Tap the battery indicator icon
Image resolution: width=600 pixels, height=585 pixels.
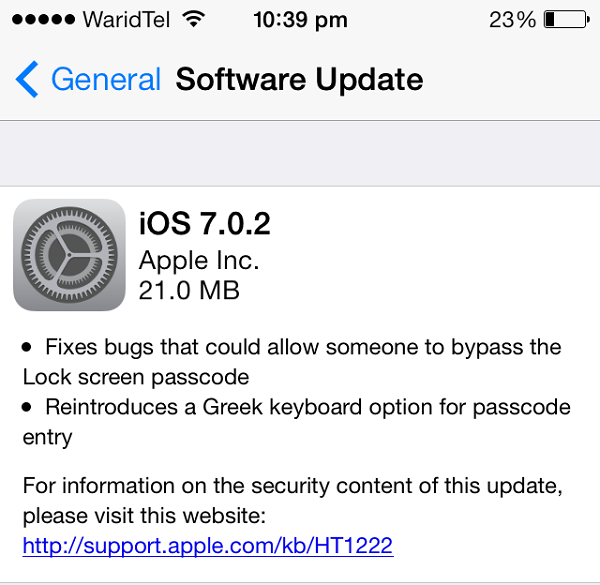point(567,20)
